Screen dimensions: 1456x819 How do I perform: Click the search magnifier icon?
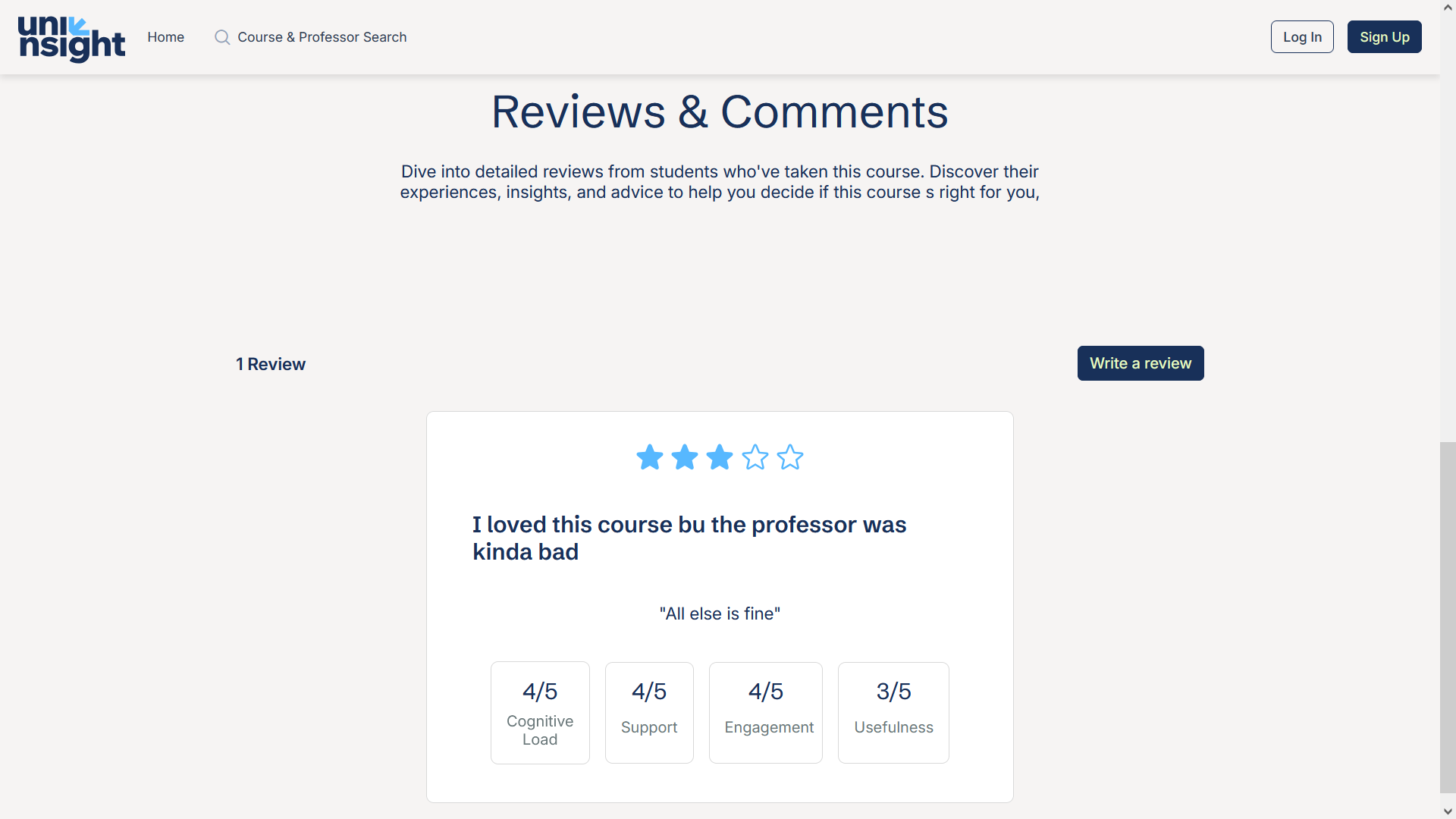[x=221, y=37]
